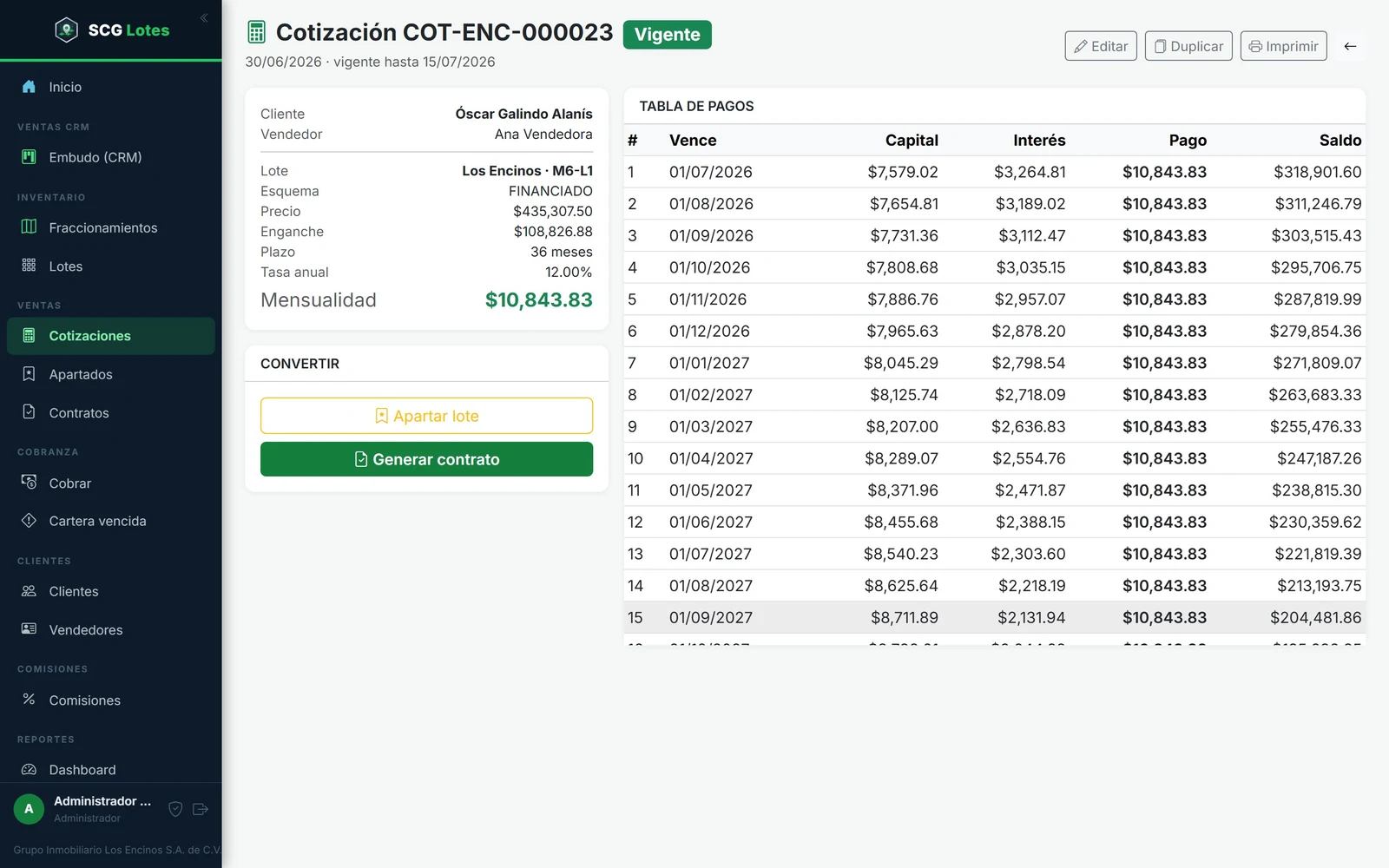Image resolution: width=1389 pixels, height=868 pixels.
Task: Open the Lotes inventory section
Action: (x=110, y=266)
